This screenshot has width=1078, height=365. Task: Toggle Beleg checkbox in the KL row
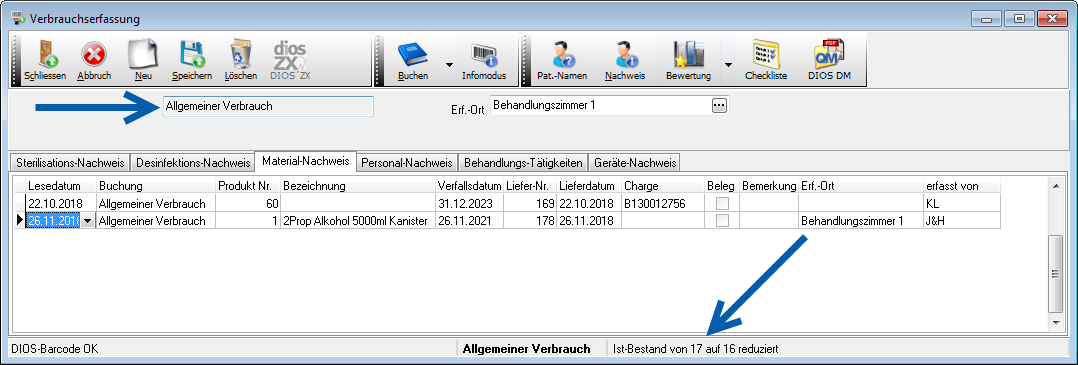point(722,203)
